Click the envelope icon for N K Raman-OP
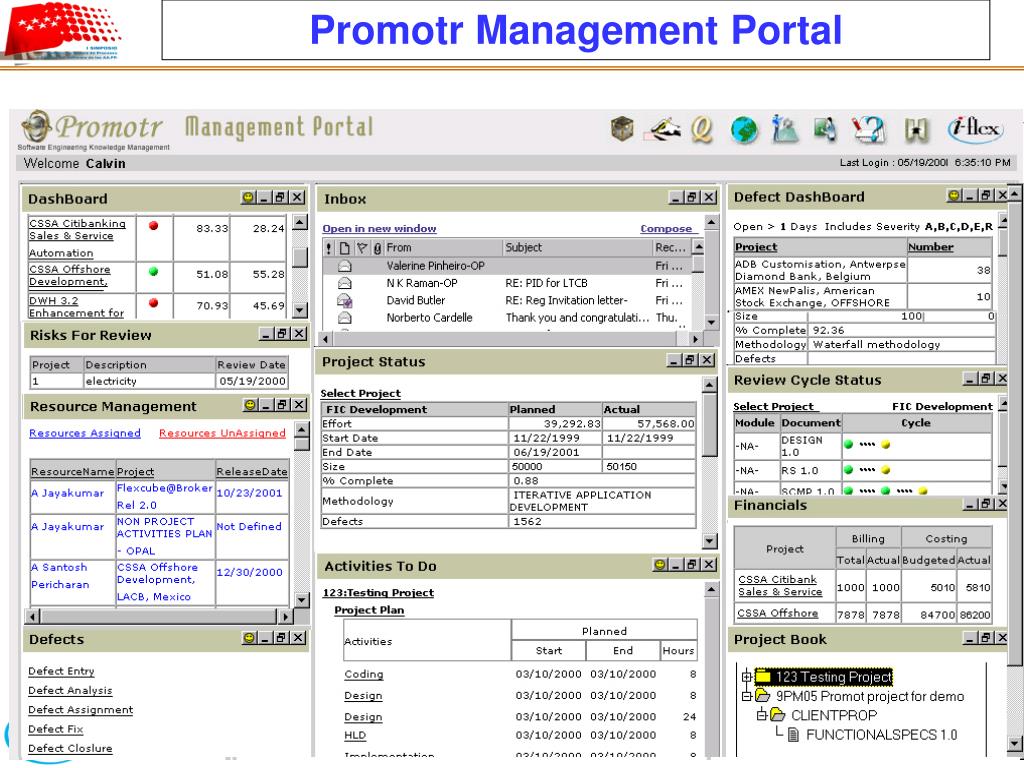Viewport: 1024px width, 768px height. click(345, 283)
